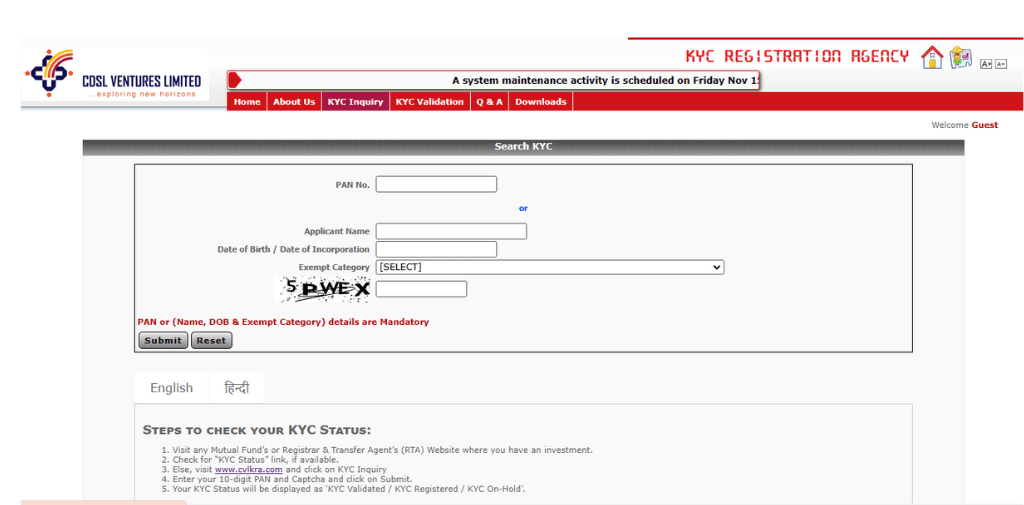Image resolution: width=1024 pixels, height=505 pixels.
Task: Open the Home house icon
Action: coord(932,57)
